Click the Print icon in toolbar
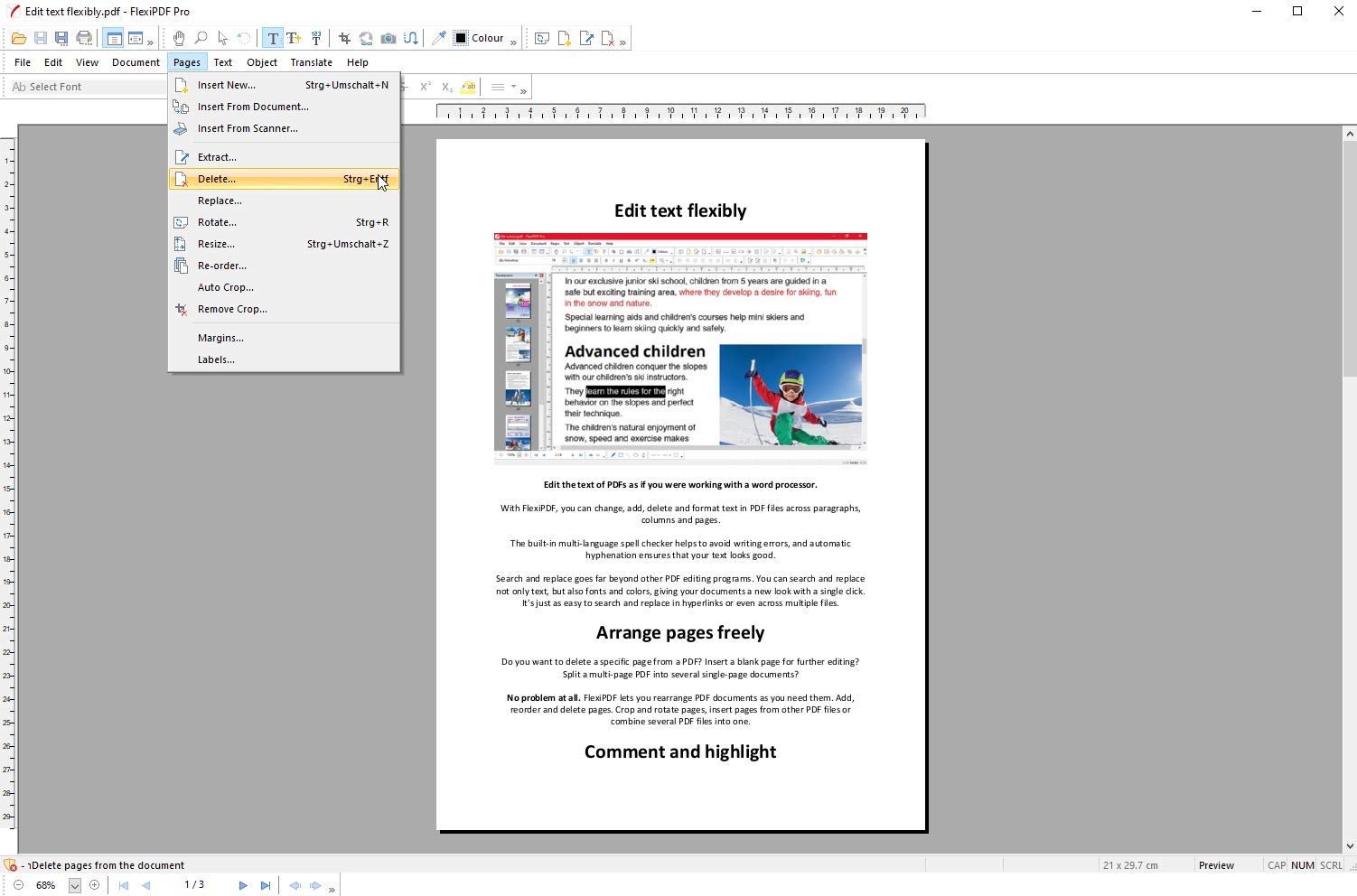Viewport: 1357px width, 896px height. click(84, 38)
